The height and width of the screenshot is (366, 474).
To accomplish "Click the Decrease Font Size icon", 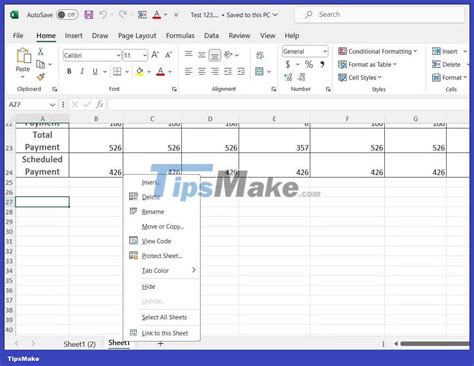I will pyautogui.click(x=169, y=55).
